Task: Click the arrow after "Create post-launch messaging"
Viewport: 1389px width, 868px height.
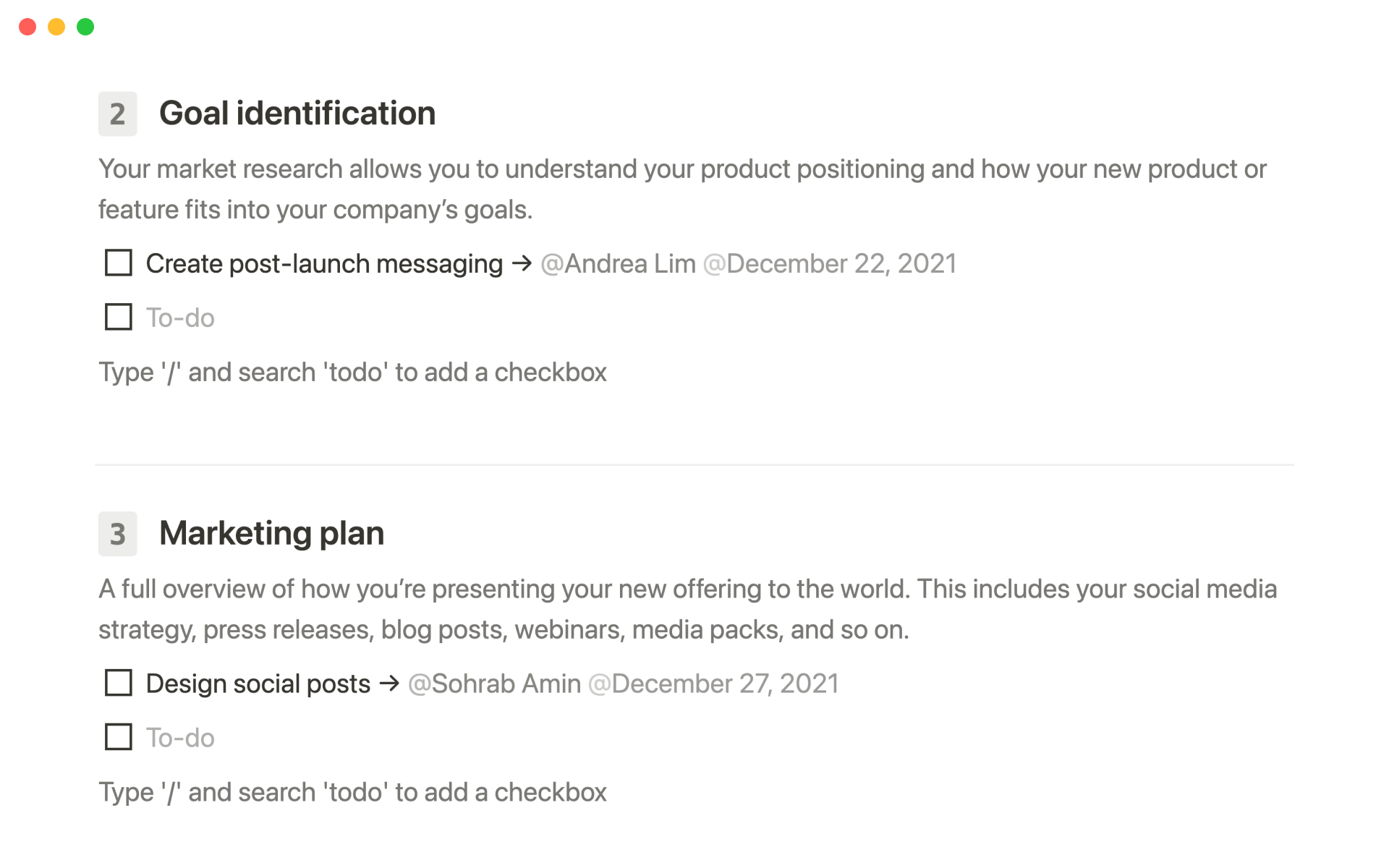Action: coord(522,263)
